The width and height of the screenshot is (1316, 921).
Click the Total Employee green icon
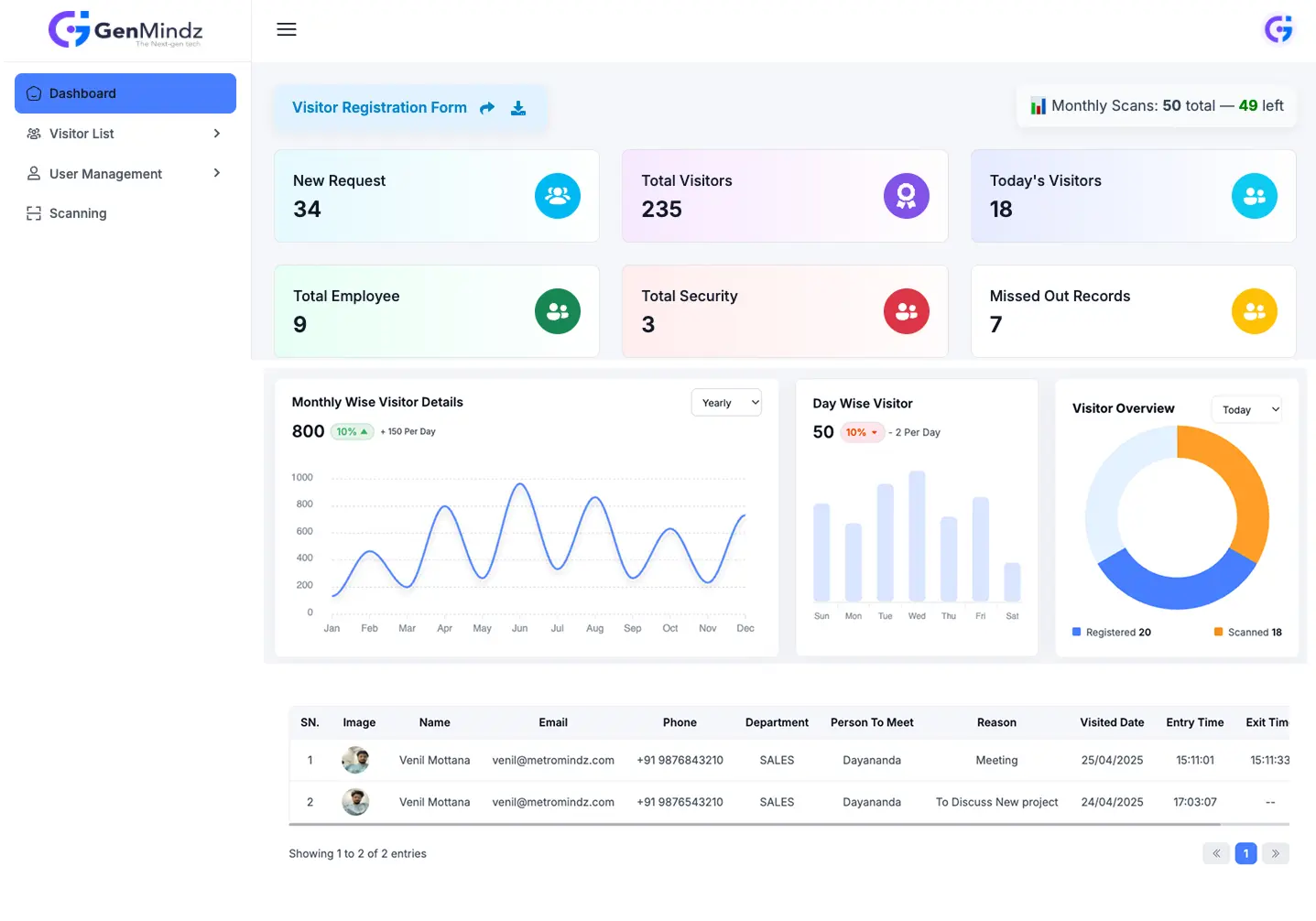[x=557, y=311]
